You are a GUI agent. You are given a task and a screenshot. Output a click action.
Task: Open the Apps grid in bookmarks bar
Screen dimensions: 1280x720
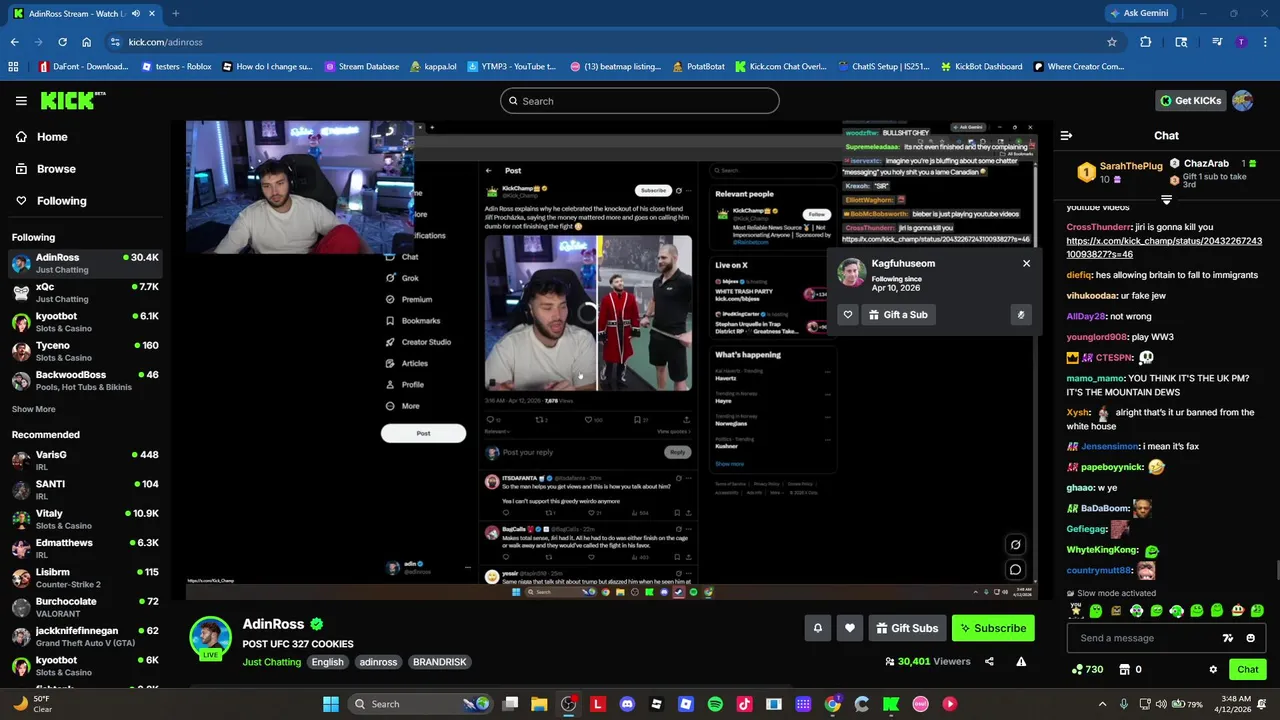point(13,67)
